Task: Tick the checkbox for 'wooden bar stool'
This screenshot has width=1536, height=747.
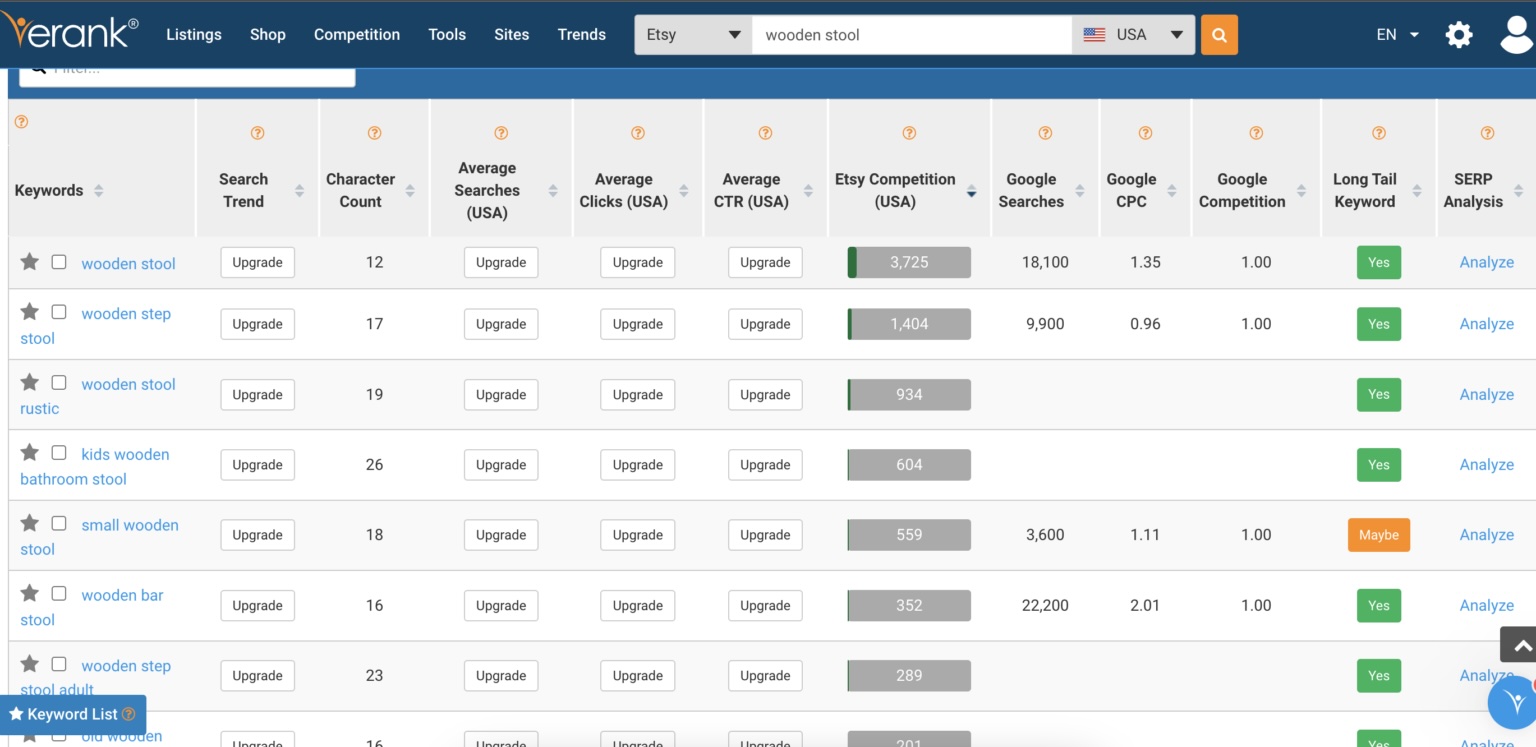Action: [x=59, y=593]
